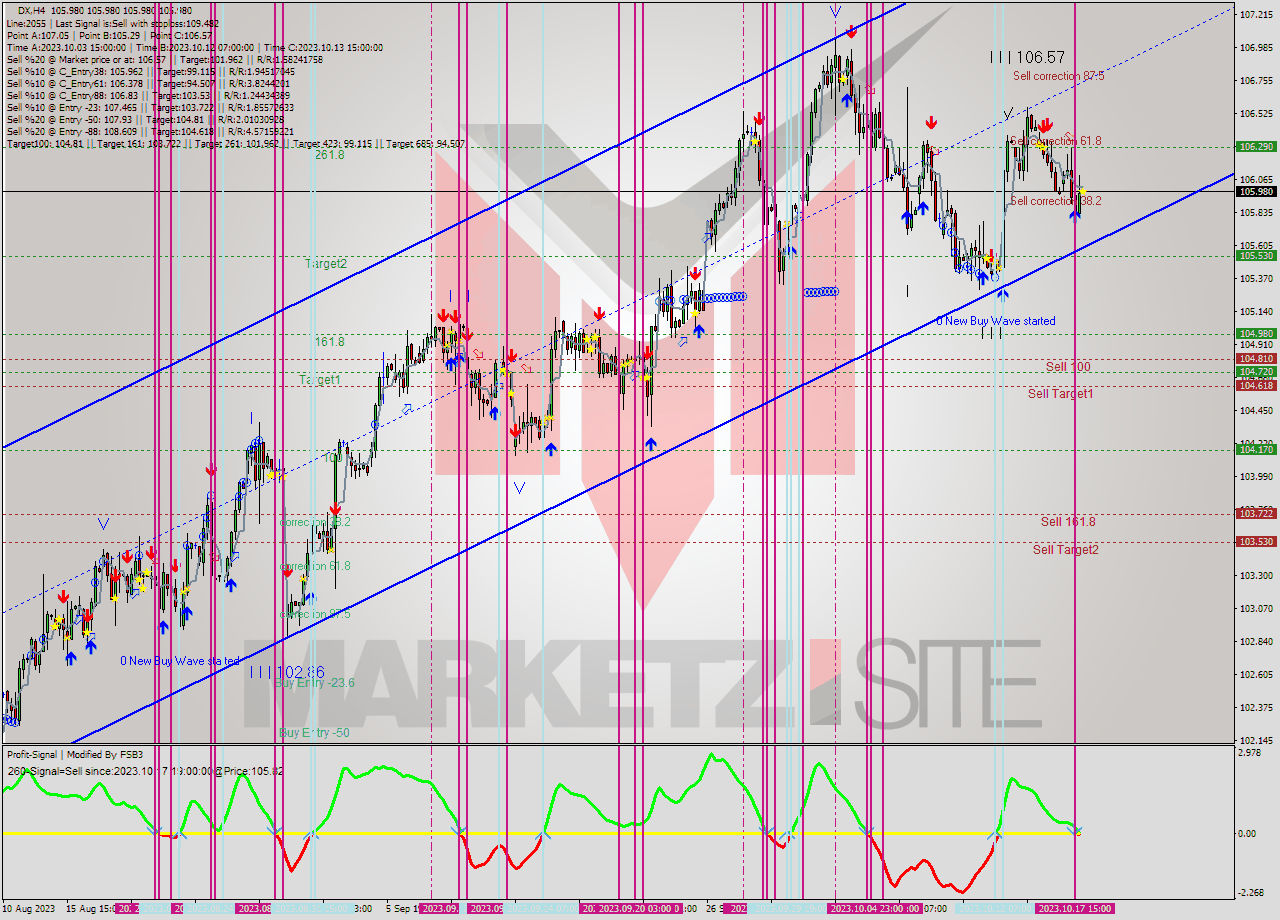Click the 102.605 price axis value

(x=1254, y=675)
